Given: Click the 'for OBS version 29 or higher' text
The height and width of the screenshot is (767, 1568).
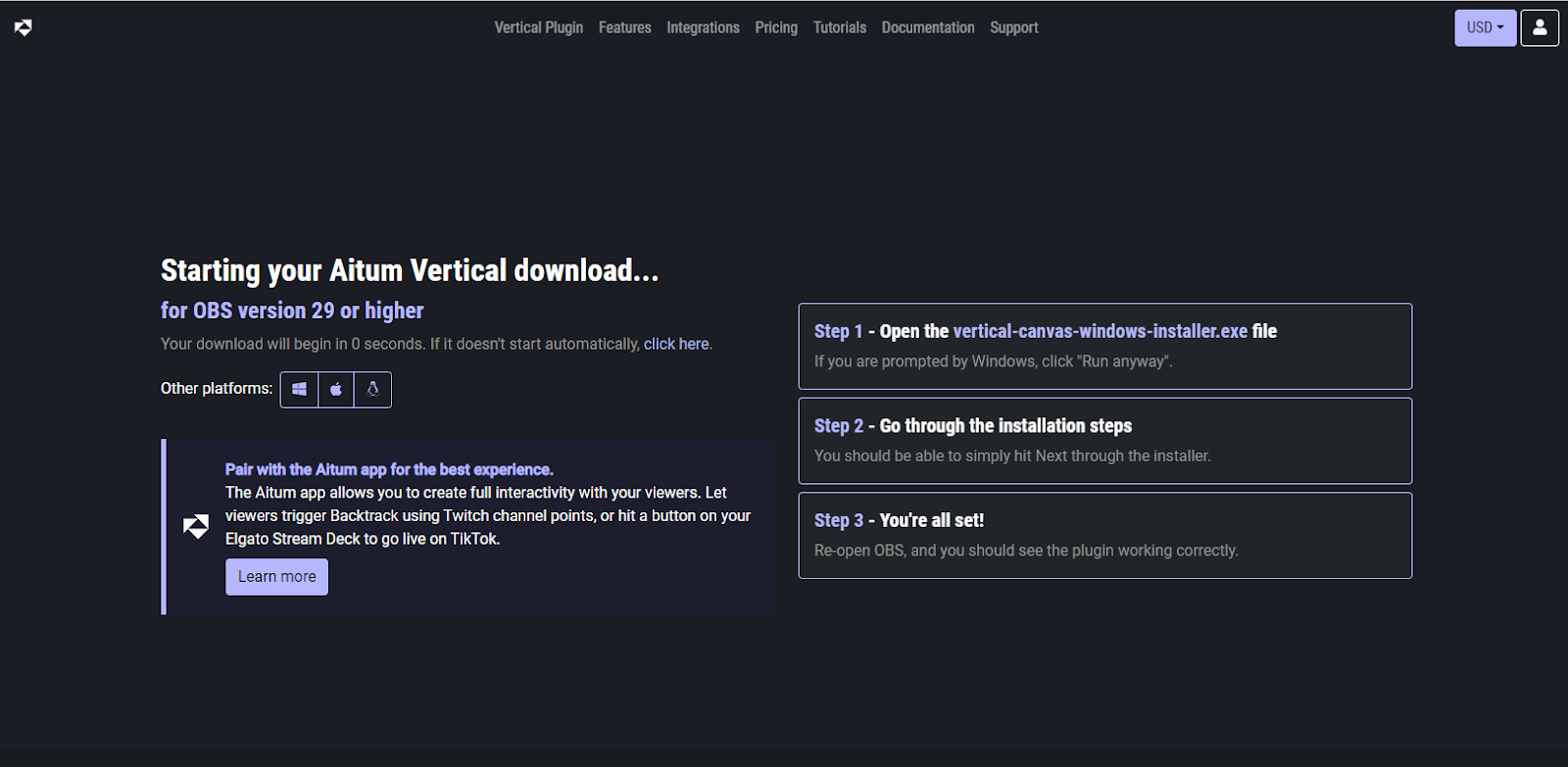Looking at the screenshot, I should (292, 311).
